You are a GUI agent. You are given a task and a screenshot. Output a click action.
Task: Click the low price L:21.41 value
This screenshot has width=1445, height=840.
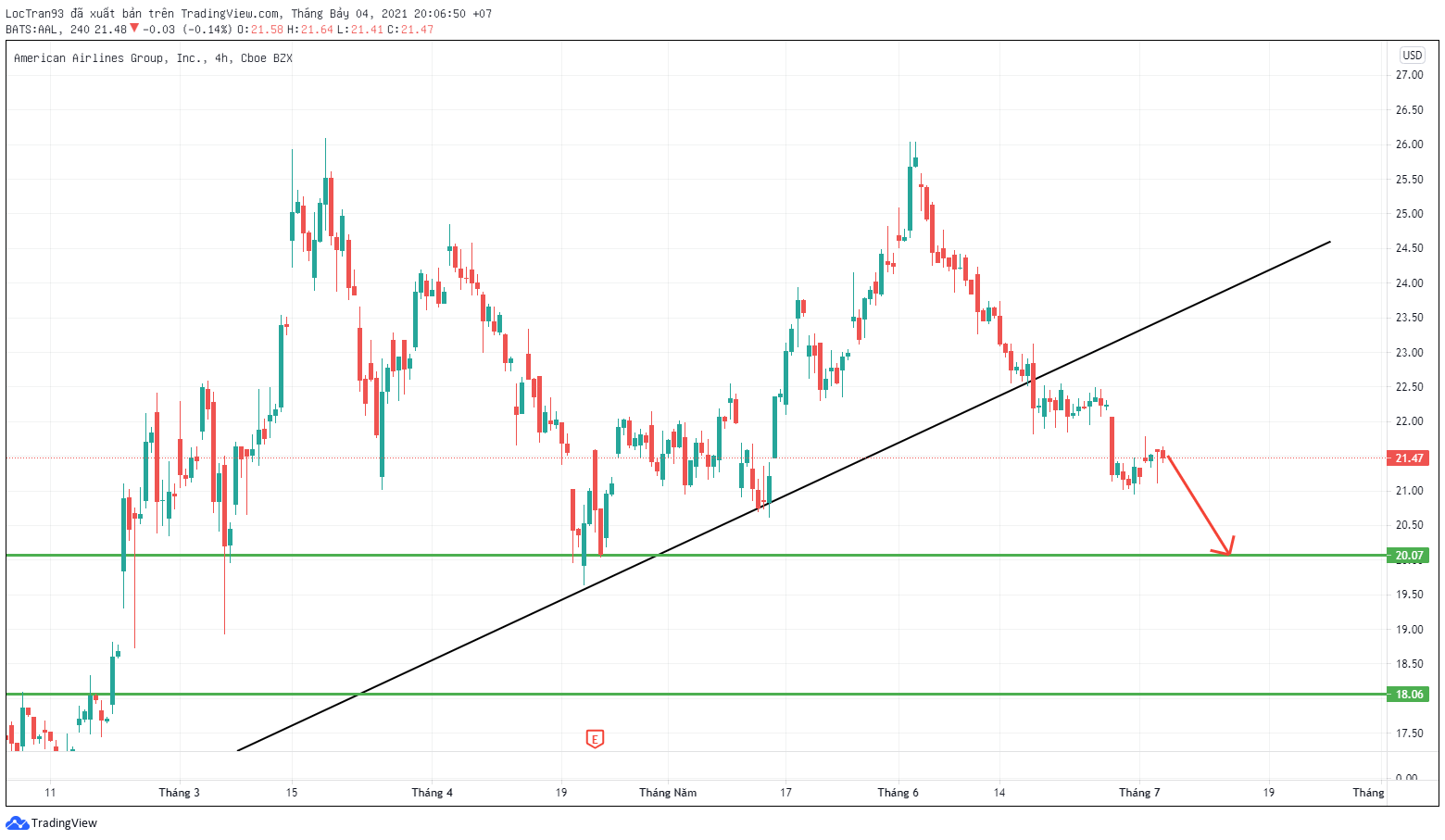pos(360,30)
